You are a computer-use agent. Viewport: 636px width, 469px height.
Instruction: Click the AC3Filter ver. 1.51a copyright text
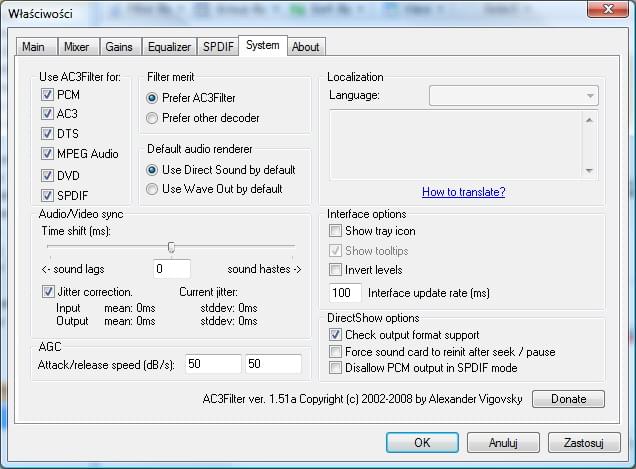(363, 399)
